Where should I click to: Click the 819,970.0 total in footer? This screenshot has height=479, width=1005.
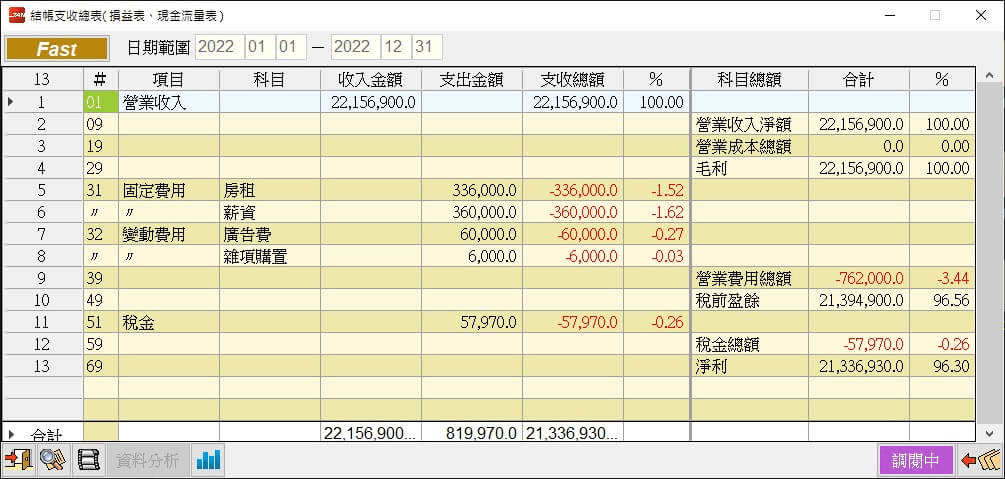pyautogui.click(x=481, y=433)
